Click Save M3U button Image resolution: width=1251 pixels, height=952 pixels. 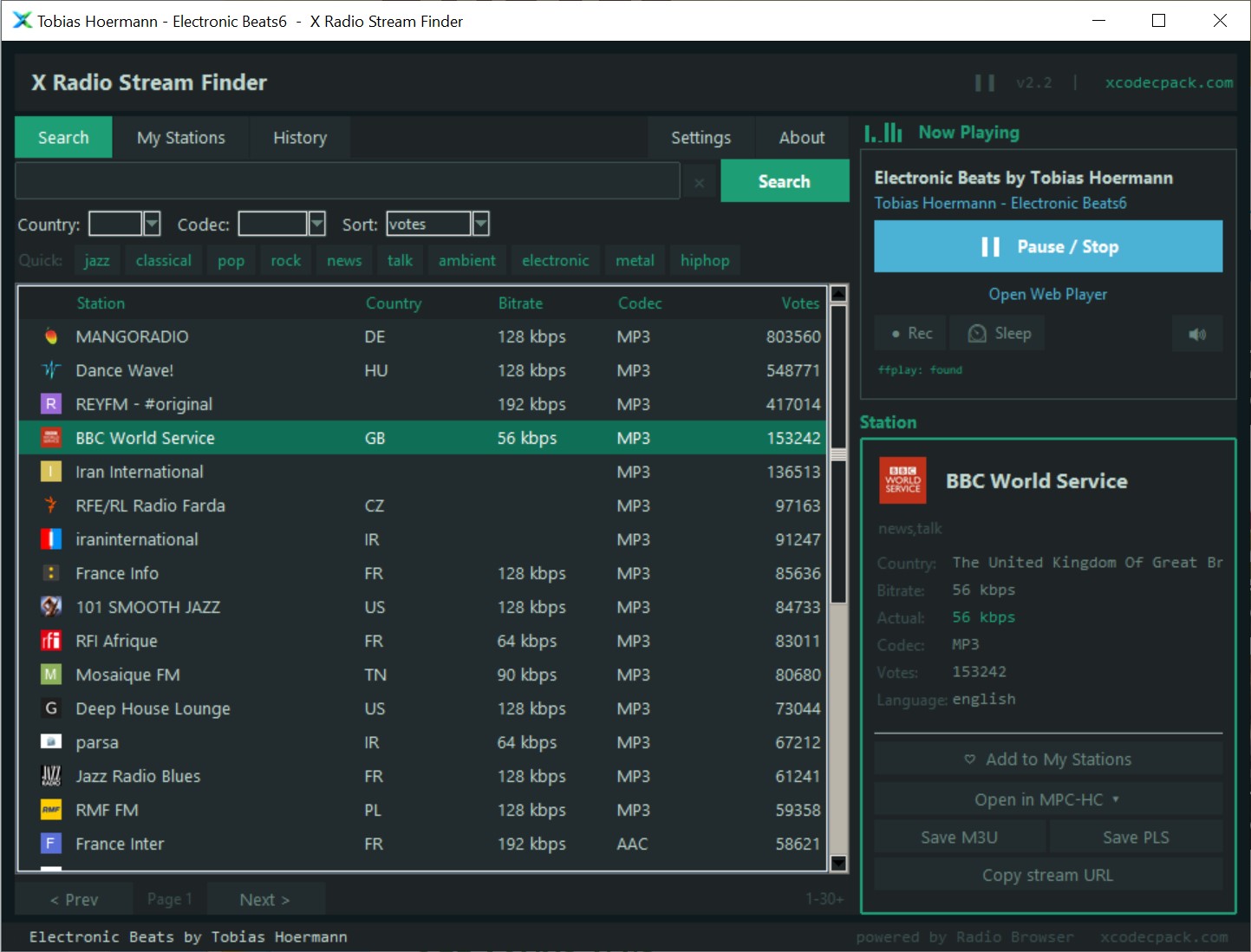click(x=960, y=838)
